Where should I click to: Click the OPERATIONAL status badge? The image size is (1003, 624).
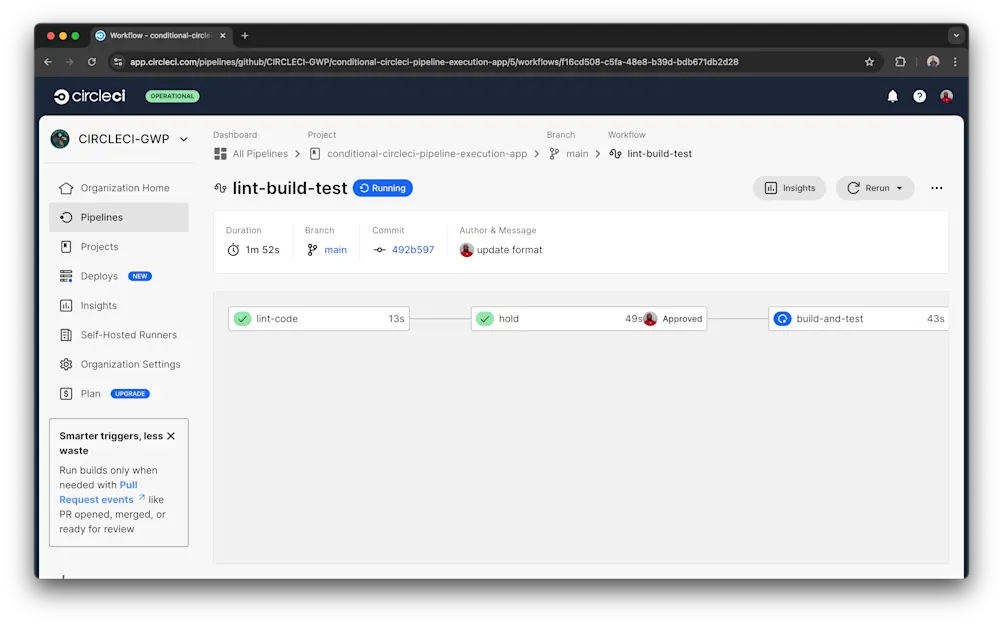[172, 96]
